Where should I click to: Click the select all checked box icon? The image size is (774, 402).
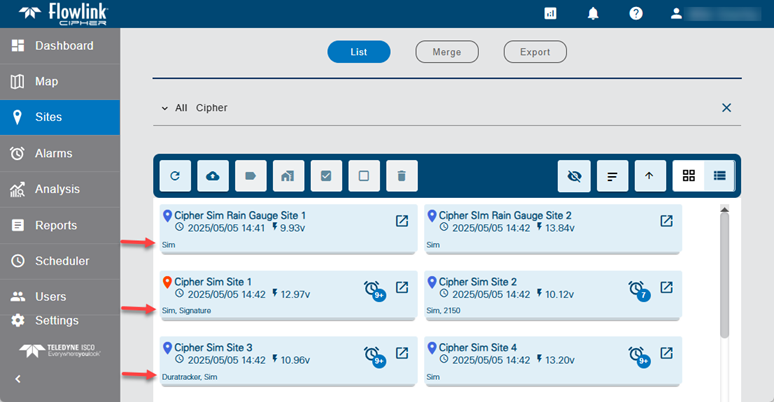tap(326, 176)
